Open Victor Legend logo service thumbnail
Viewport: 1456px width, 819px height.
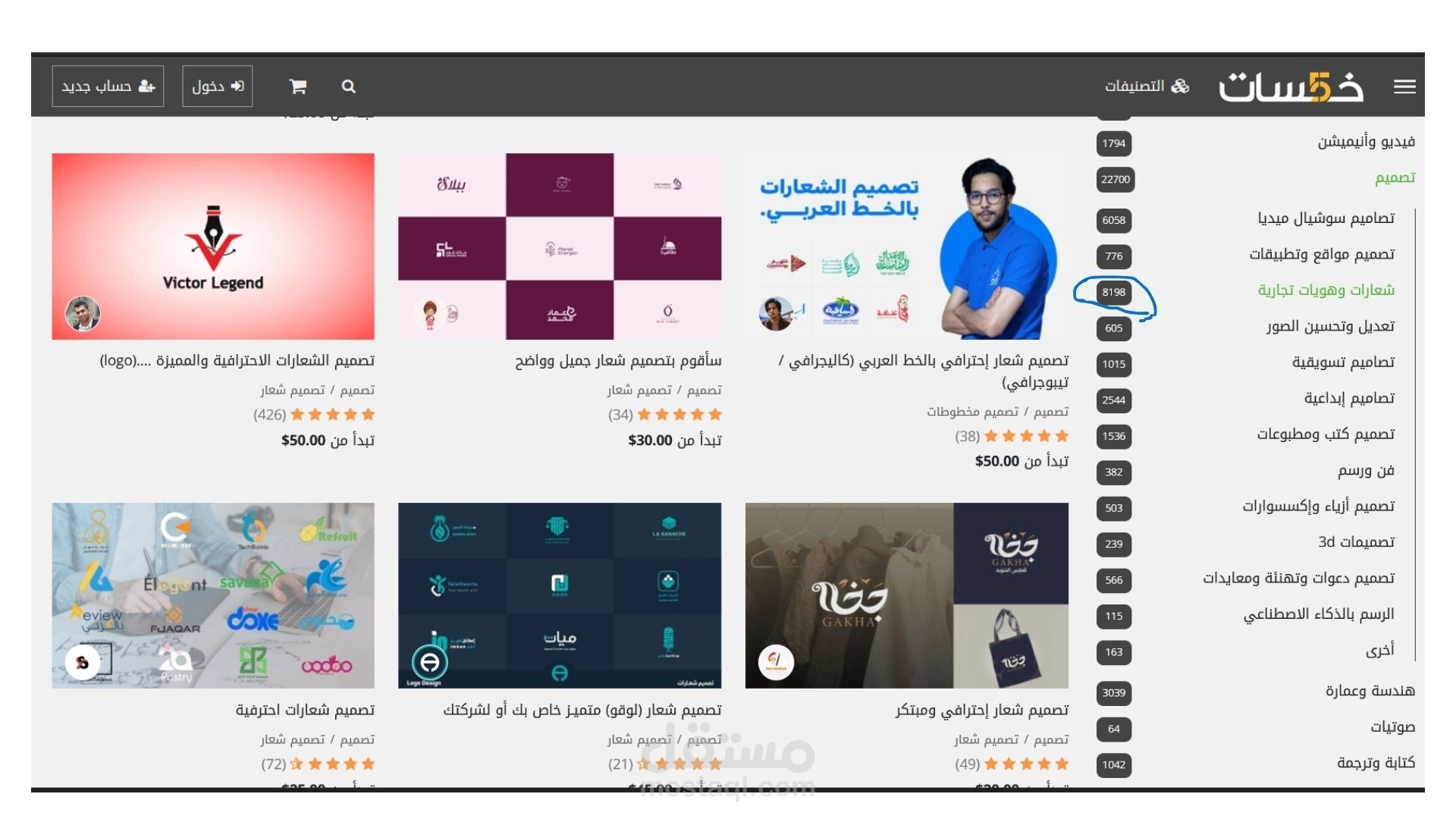point(213,246)
